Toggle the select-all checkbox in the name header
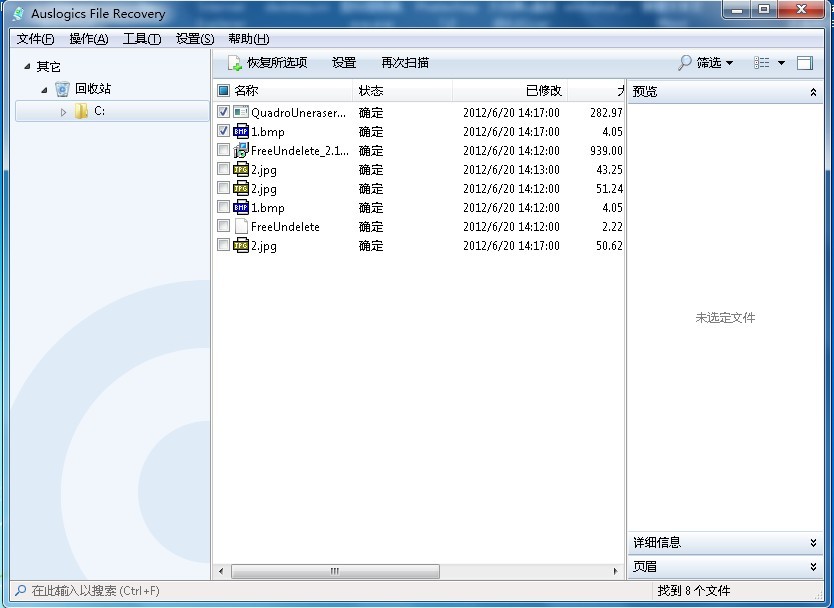 coord(223,91)
